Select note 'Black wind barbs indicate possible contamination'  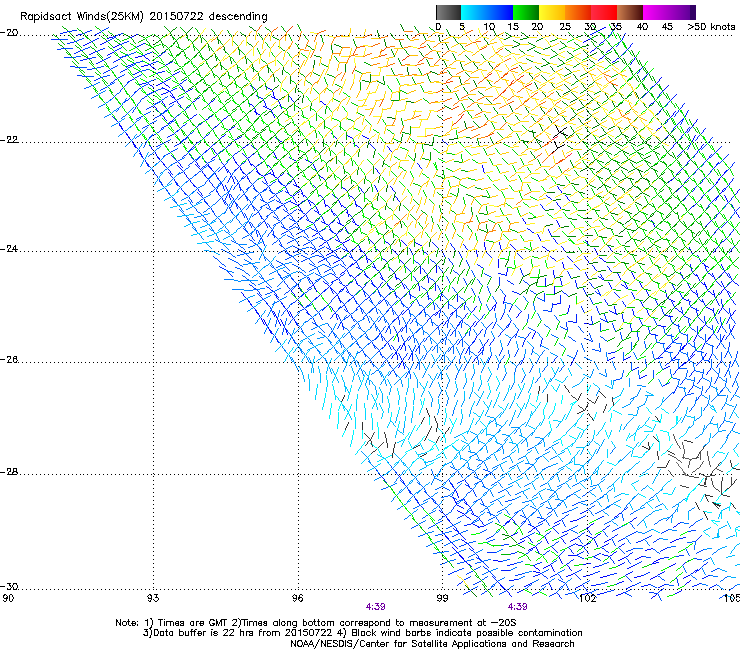[x=467, y=633]
